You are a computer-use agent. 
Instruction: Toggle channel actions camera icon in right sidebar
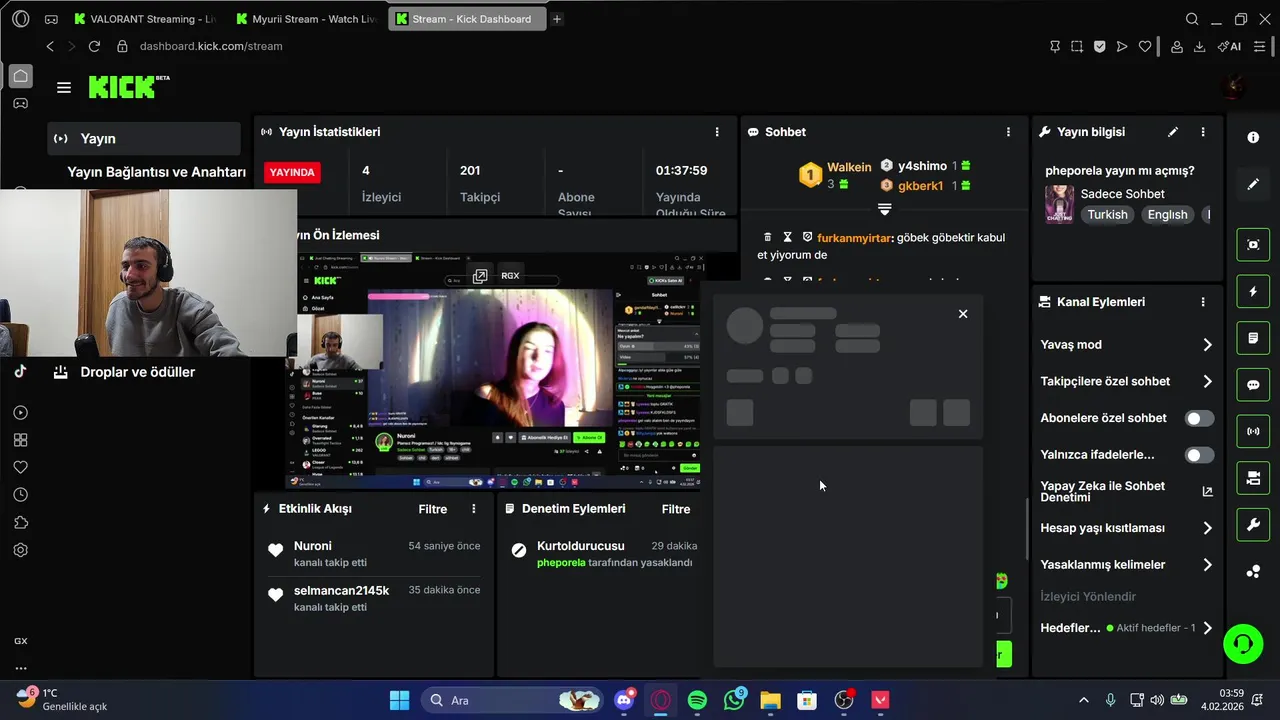(1253, 478)
